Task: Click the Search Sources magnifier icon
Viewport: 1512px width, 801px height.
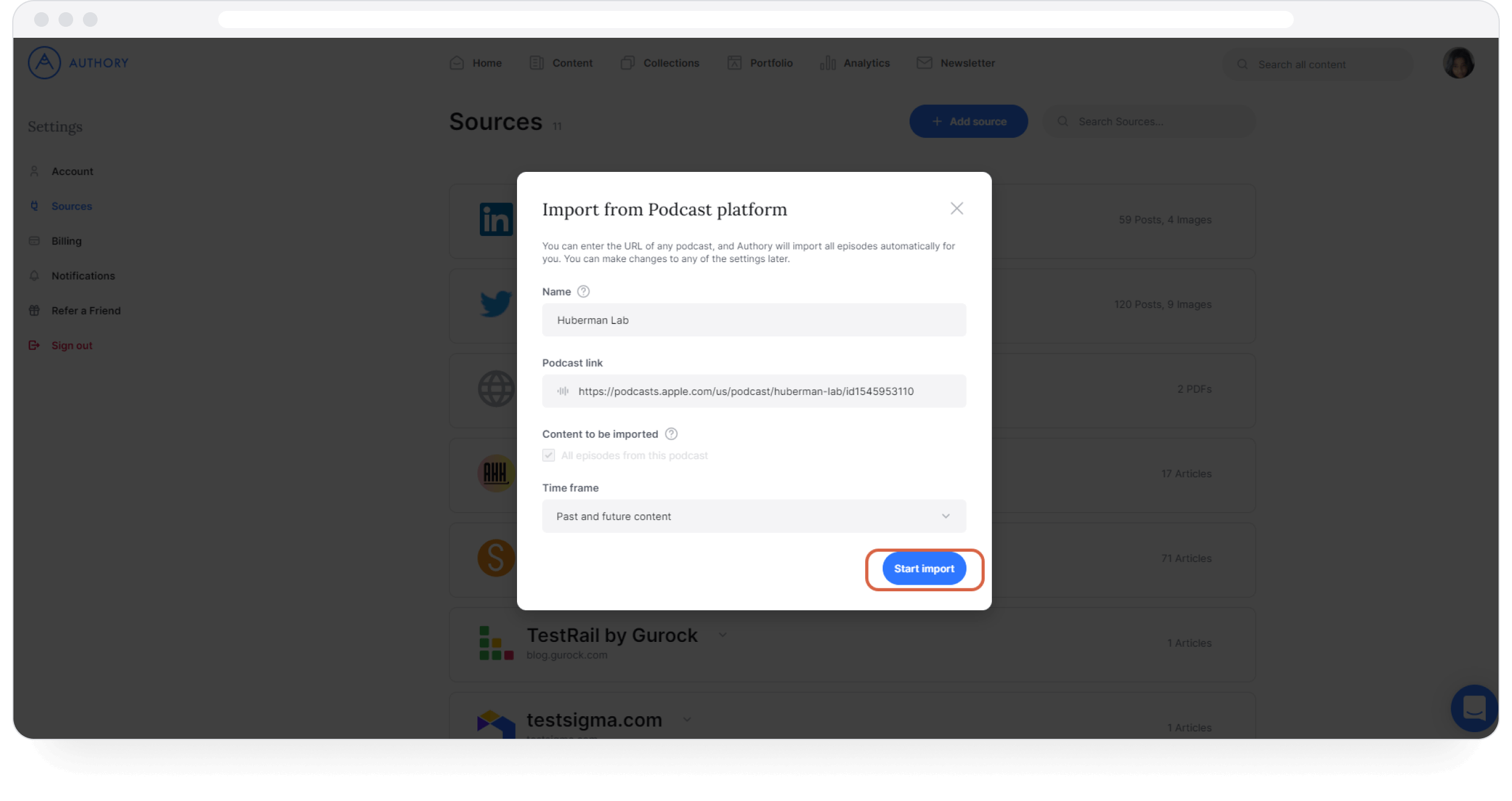Action: pos(1063,121)
